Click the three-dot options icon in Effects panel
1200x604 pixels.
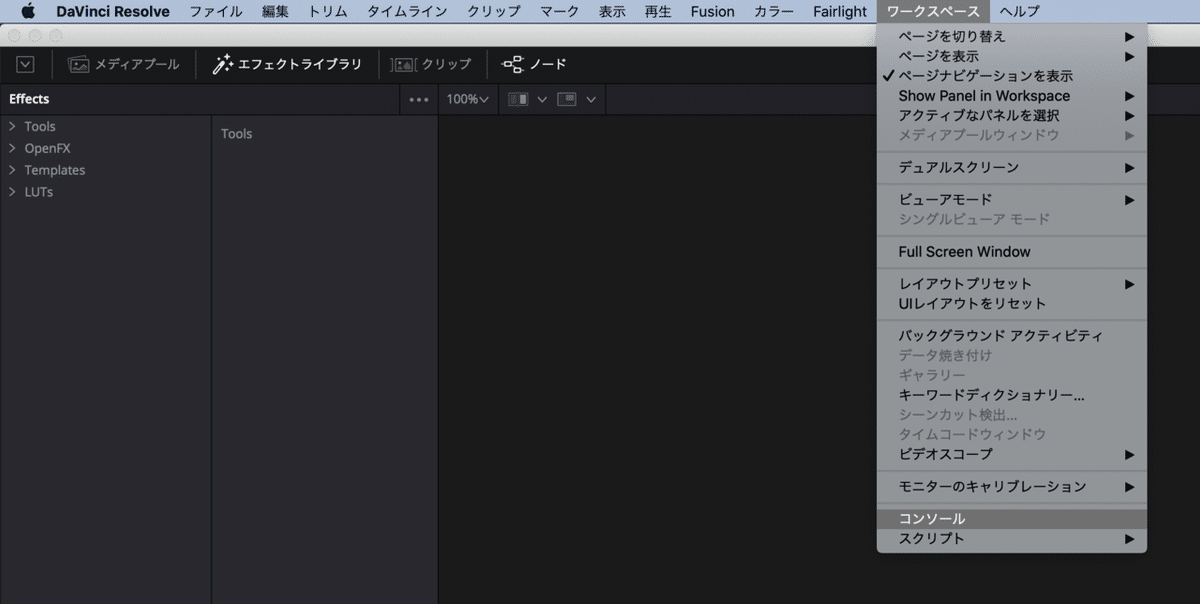click(x=418, y=99)
